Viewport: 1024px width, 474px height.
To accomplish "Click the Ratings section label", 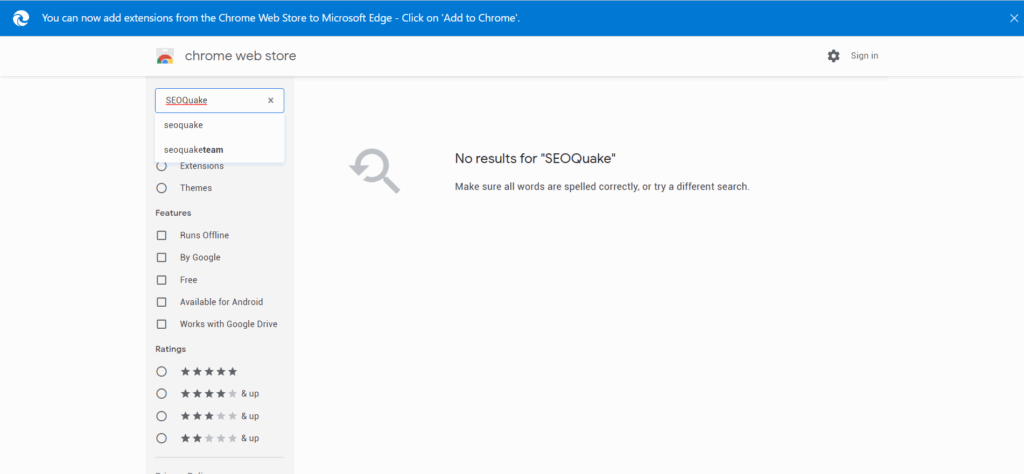I will (170, 349).
